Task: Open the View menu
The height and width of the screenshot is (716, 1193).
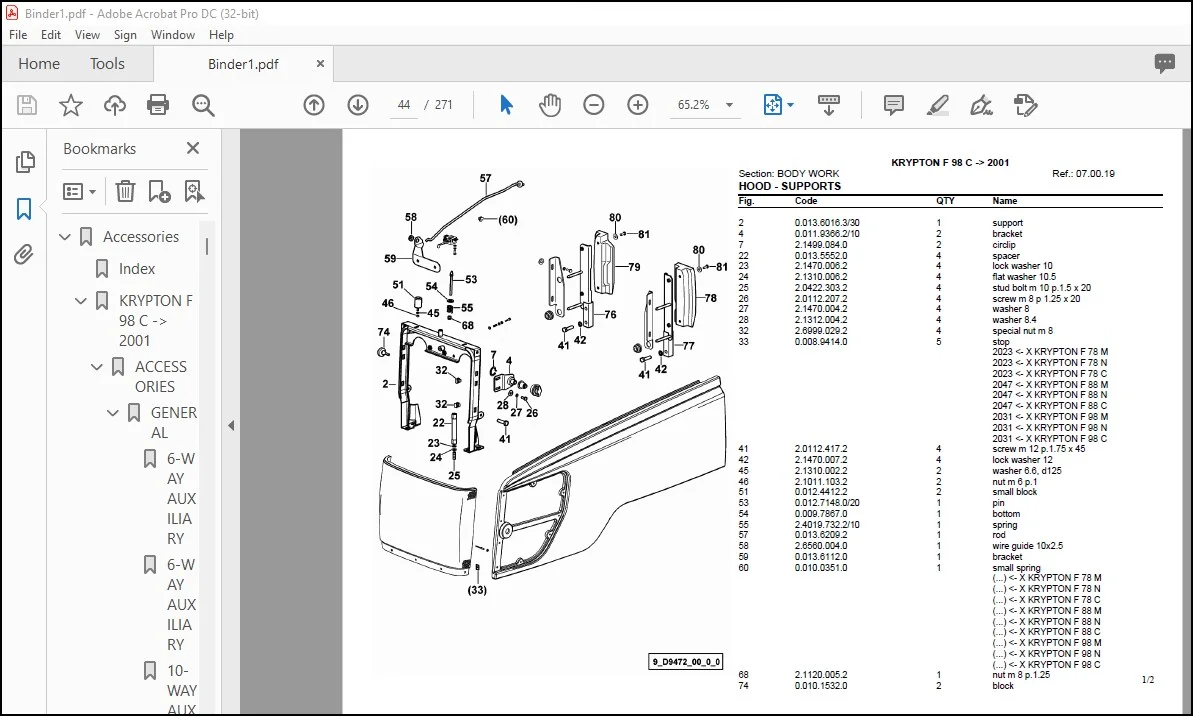Action: pos(87,35)
